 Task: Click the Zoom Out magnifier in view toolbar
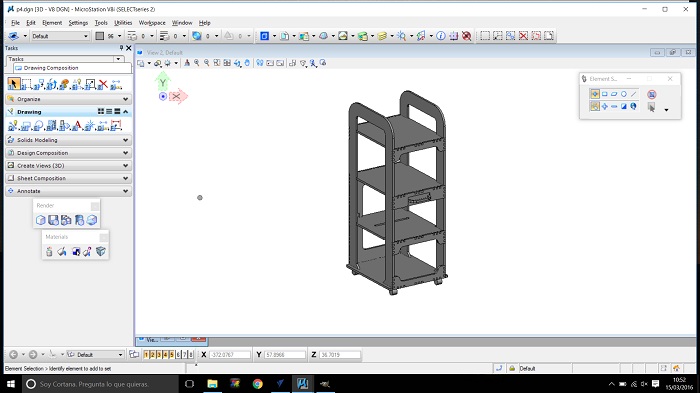207,63
